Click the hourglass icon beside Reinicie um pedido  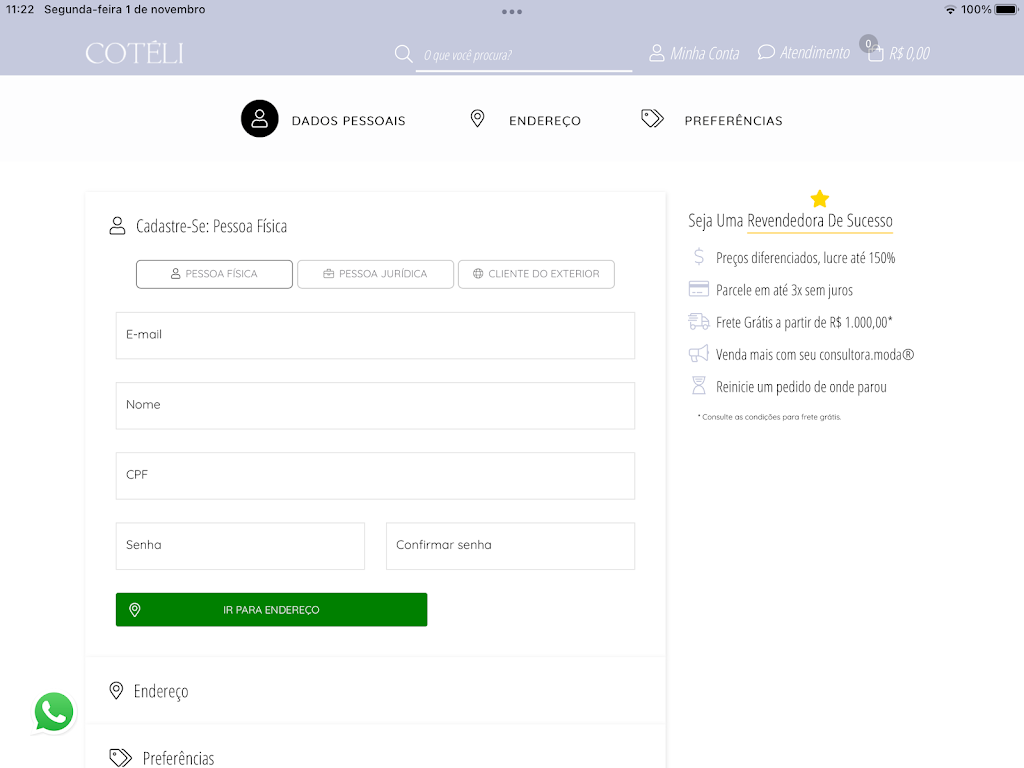699,385
